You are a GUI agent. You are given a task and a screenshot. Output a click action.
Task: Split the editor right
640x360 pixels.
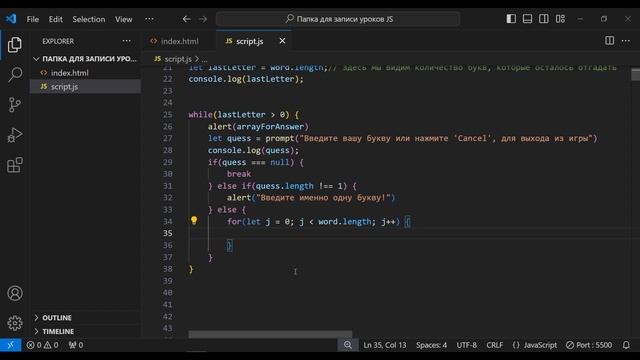coord(609,40)
